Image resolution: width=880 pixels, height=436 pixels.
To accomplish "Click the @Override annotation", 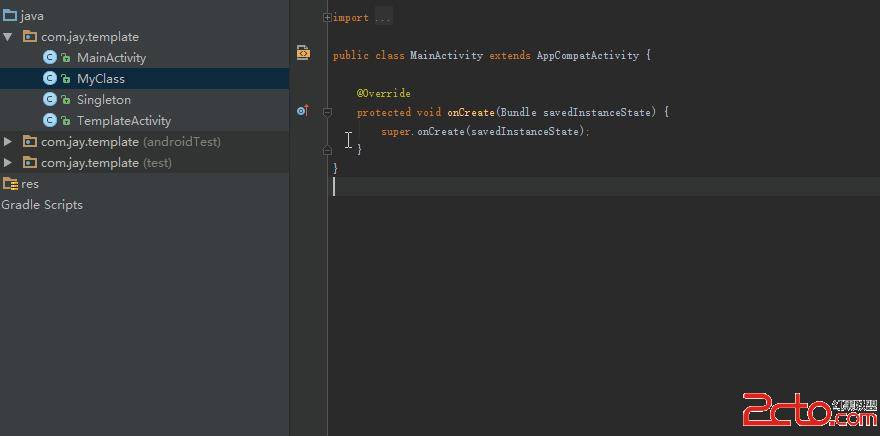I will point(383,93).
